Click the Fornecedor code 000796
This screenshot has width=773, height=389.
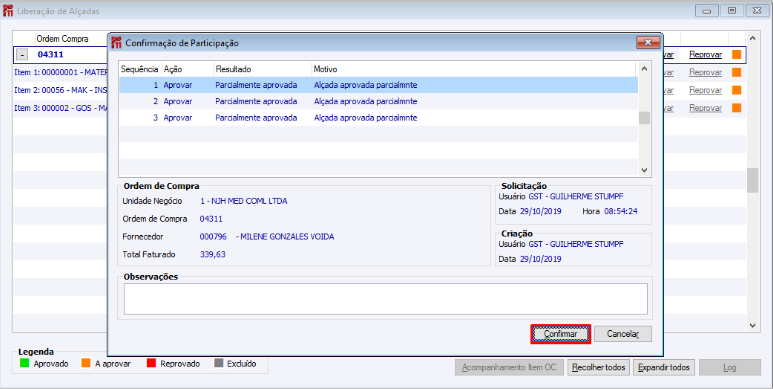point(213,237)
